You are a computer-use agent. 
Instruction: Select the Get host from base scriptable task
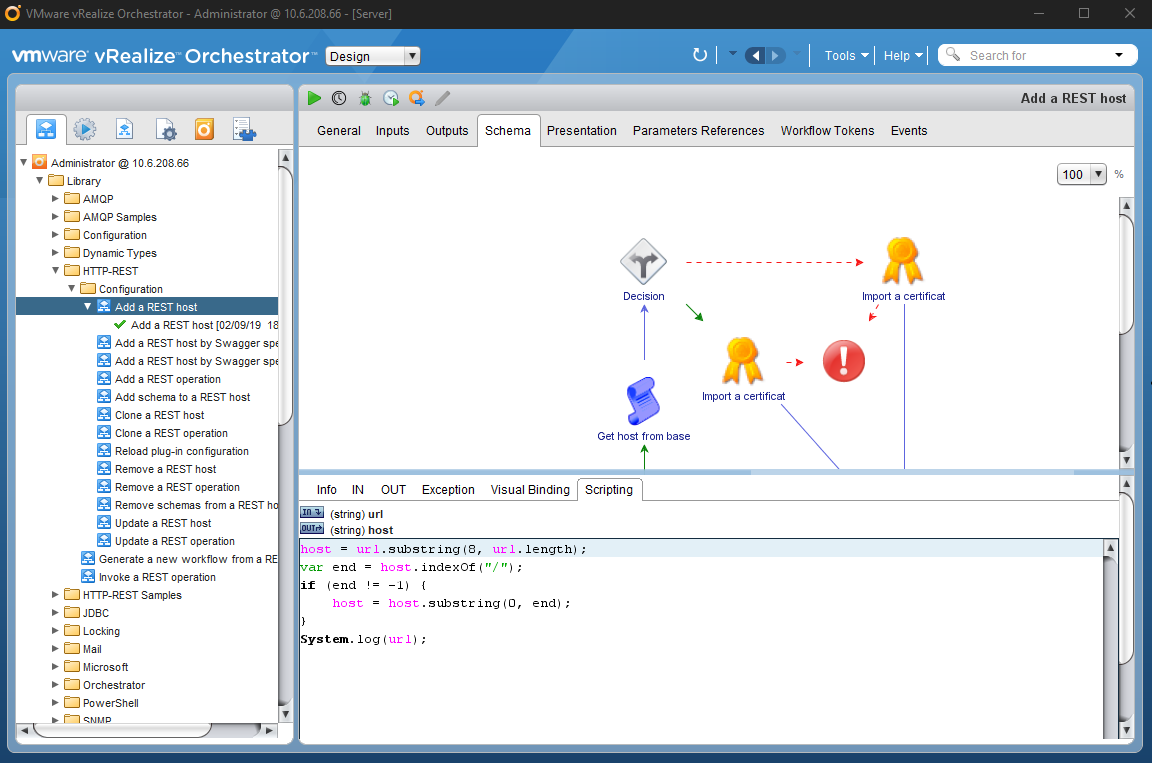point(643,402)
